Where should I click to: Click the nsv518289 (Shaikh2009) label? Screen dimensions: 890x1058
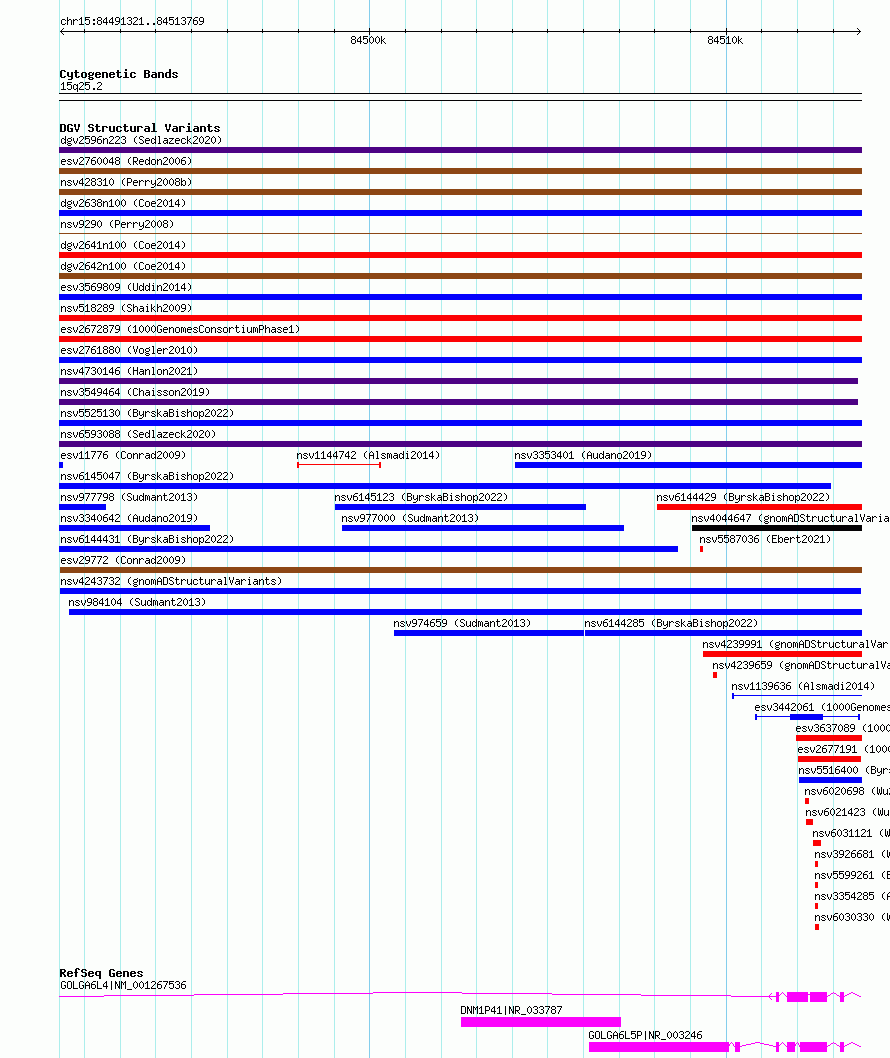click(126, 308)
